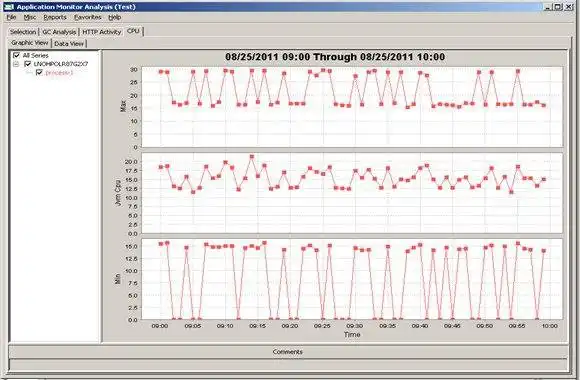Image resolution: width=580 pixels, height=380 pixels.
Task: Select the LNOHPOLR87G2X7 tree item label
Action: coord(61,64)
